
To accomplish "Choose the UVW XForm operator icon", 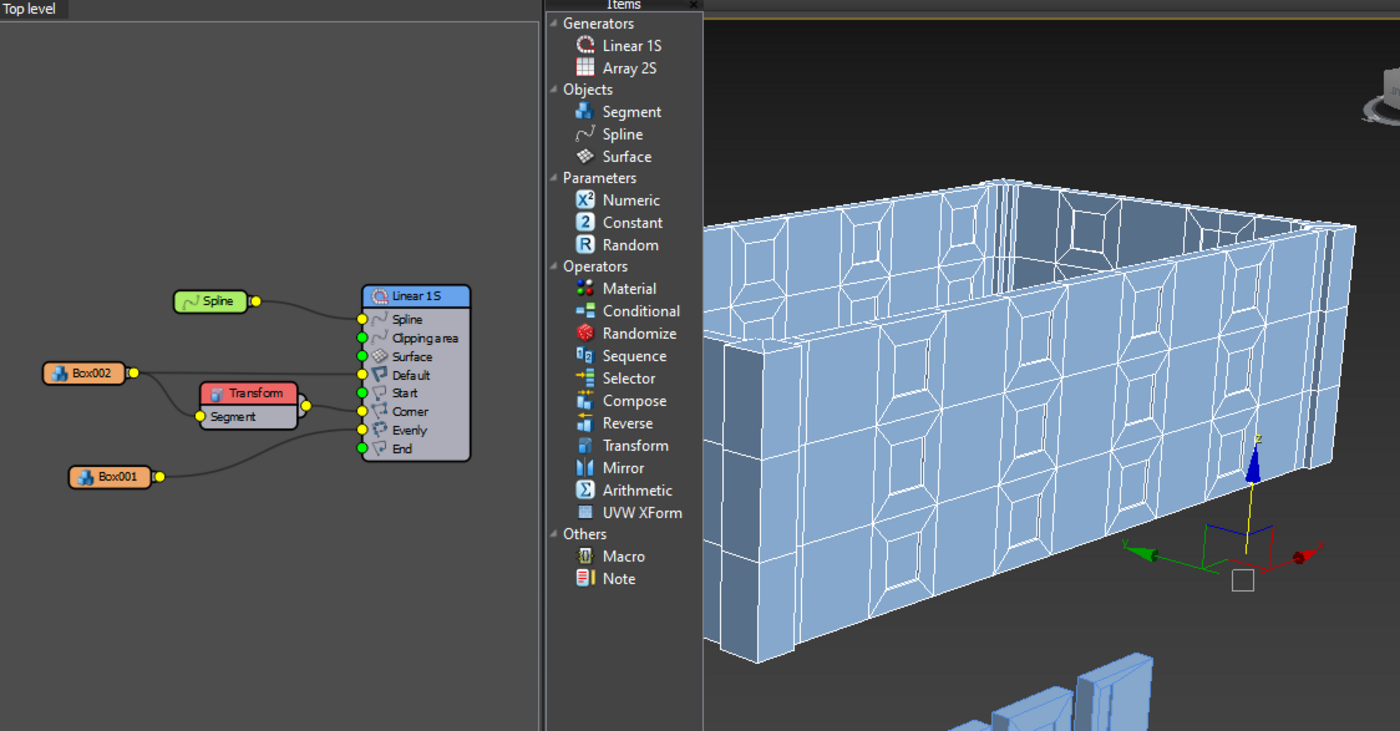I will pyautogui.click(x=586, y=512).
